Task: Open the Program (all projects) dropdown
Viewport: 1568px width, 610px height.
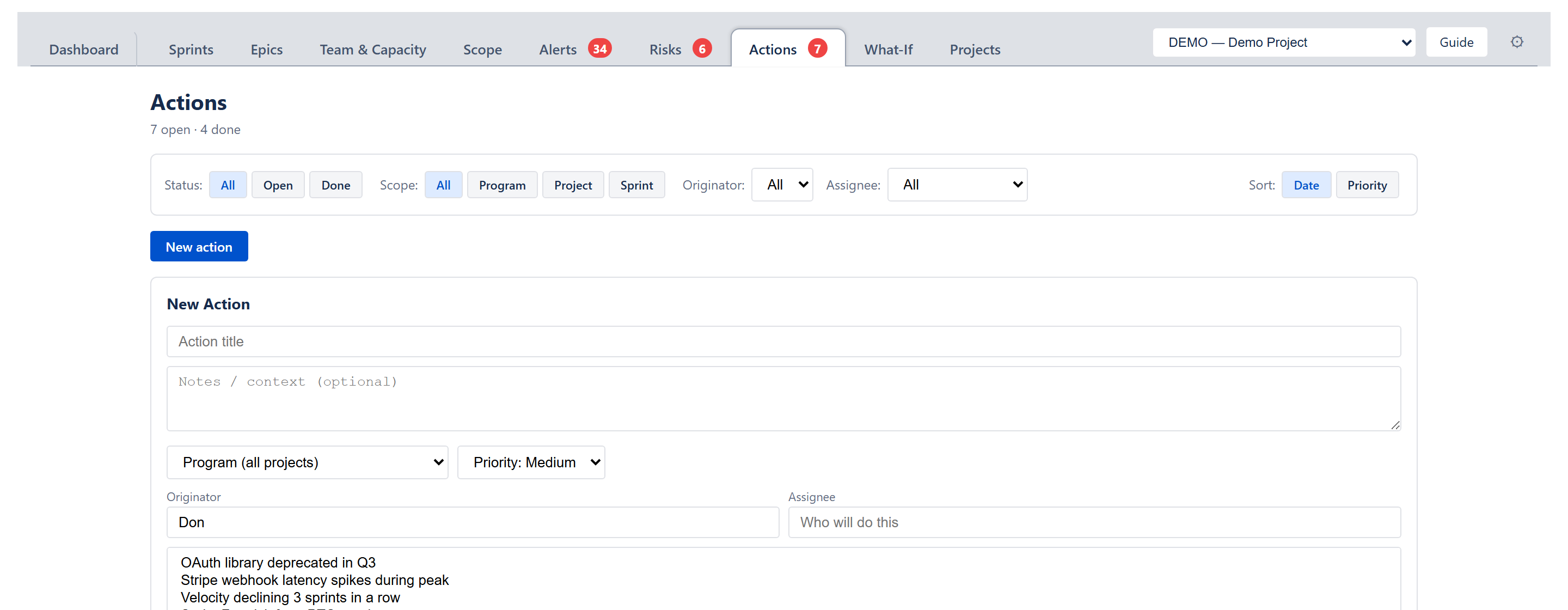Action: (308, 462)
